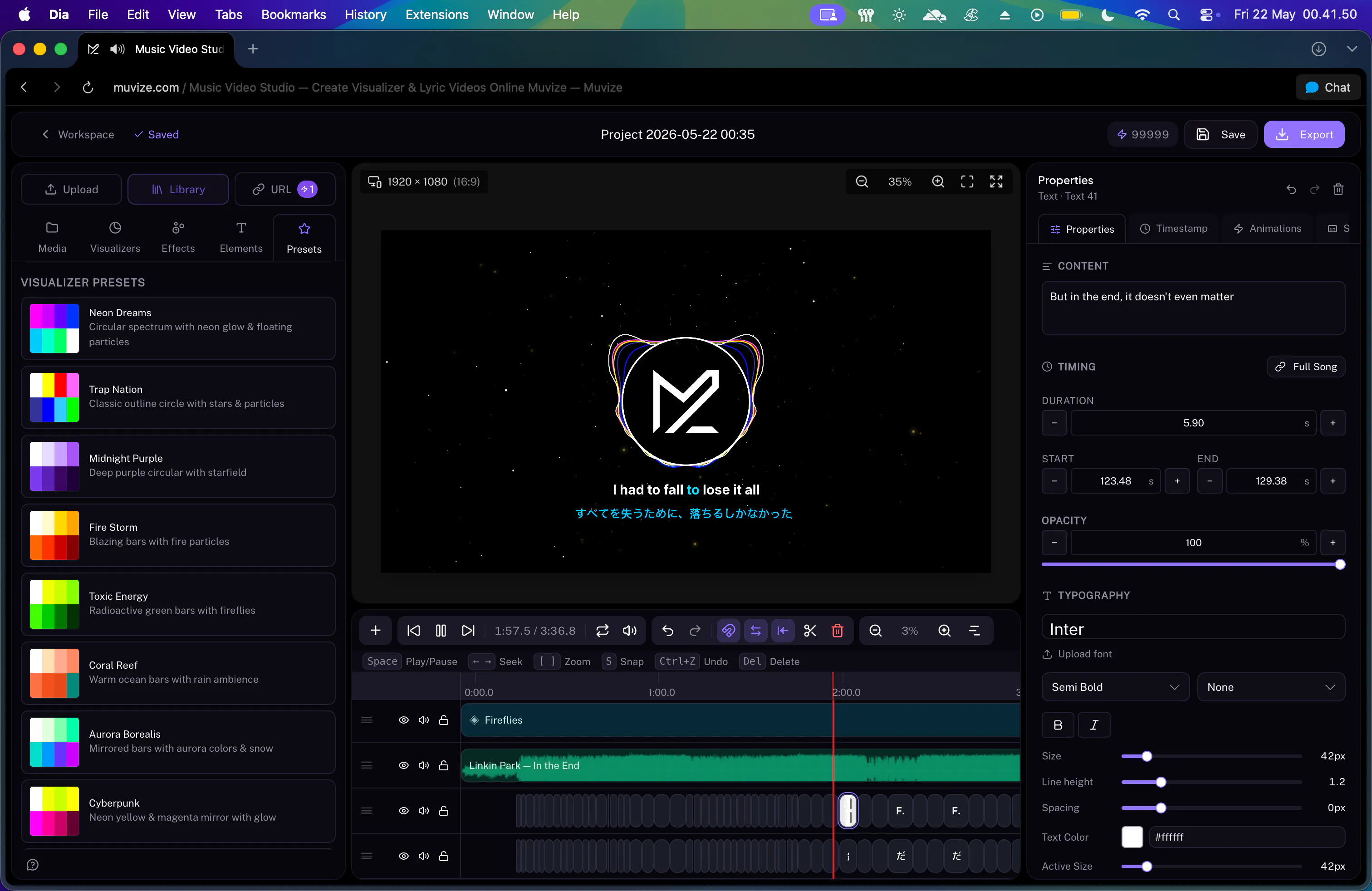Click the Save button
This screenshot has height=891, width=1372.
1220,134
